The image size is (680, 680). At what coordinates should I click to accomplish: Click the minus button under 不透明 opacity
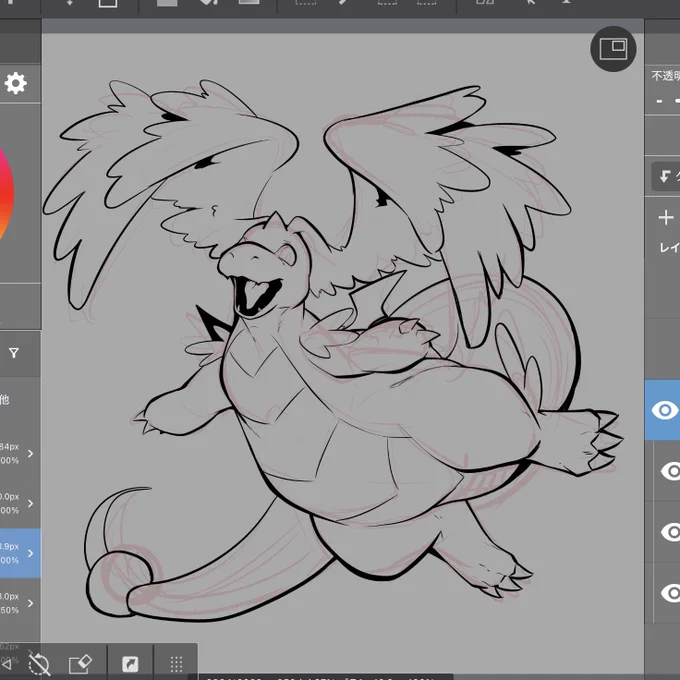click(660, 102)
